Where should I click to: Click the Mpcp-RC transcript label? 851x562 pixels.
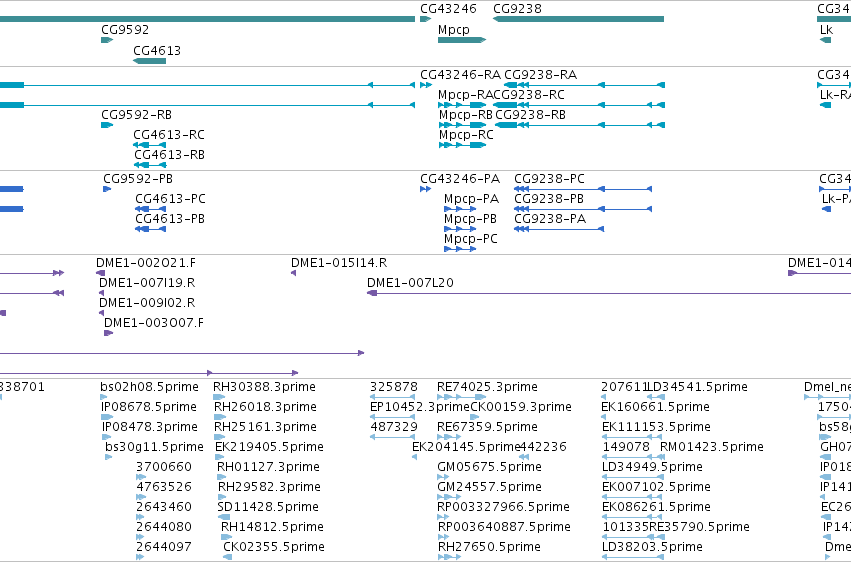pyautogui.click(x=466, y=135)
